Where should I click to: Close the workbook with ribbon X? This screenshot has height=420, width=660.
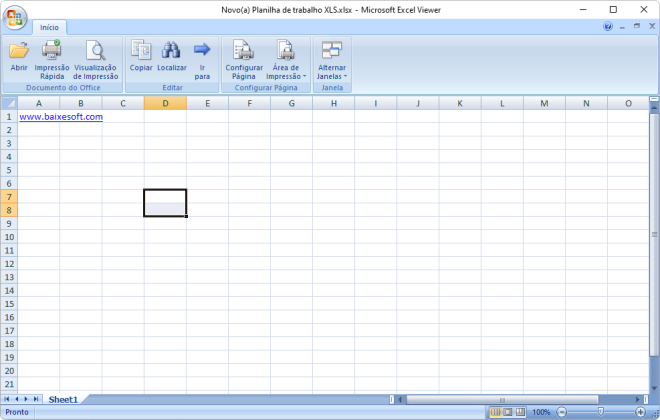click(x=652, y=26)
